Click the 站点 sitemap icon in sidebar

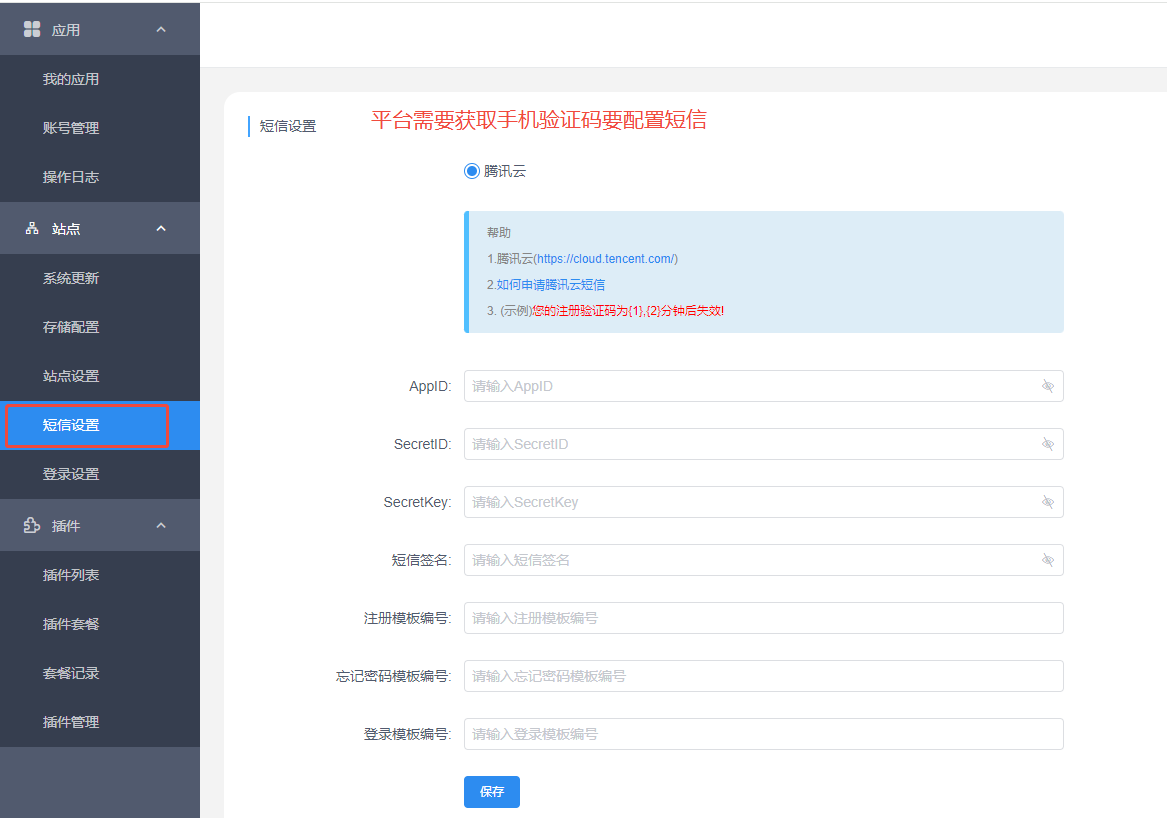32,229
